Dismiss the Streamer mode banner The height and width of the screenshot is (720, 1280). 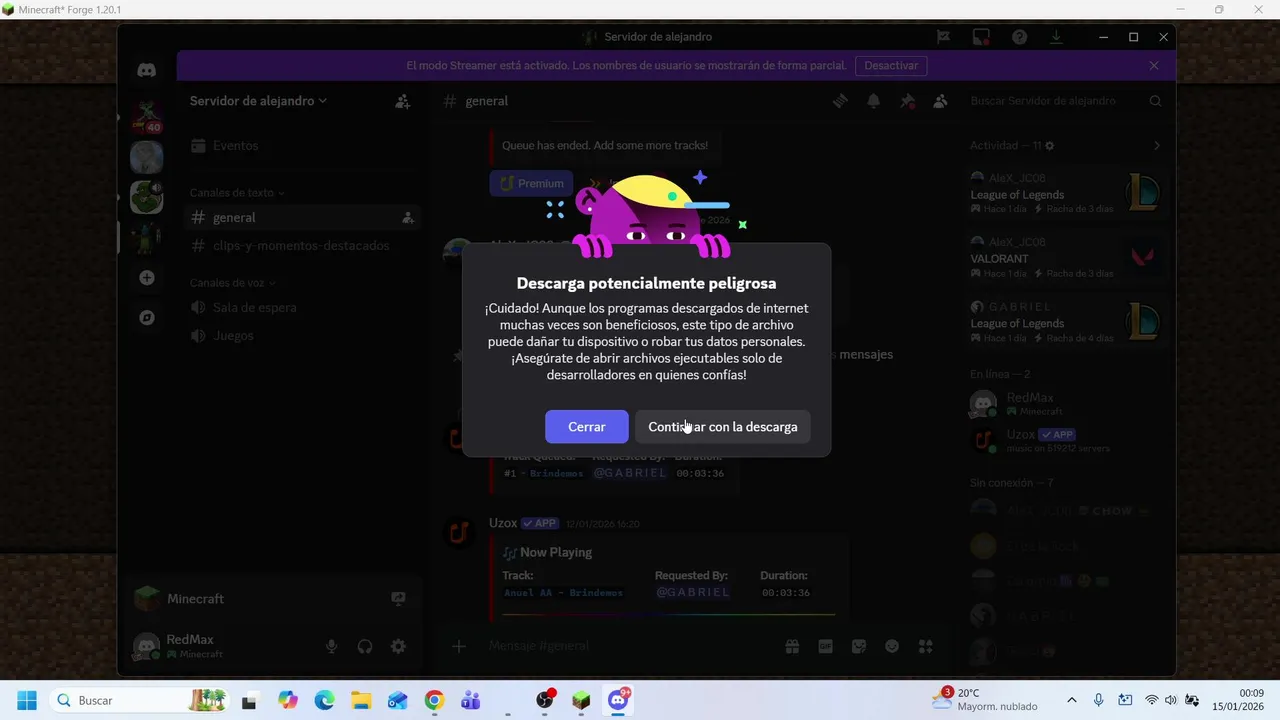coord(1154,66)
